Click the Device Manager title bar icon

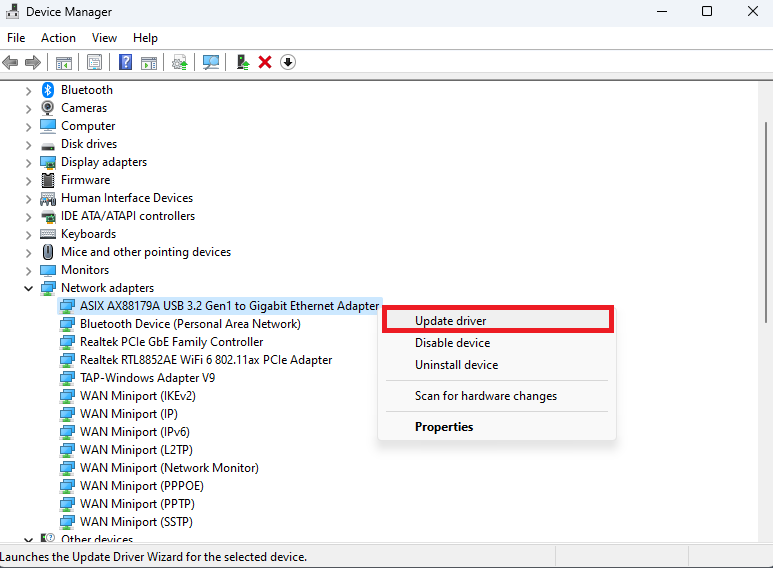12,11
